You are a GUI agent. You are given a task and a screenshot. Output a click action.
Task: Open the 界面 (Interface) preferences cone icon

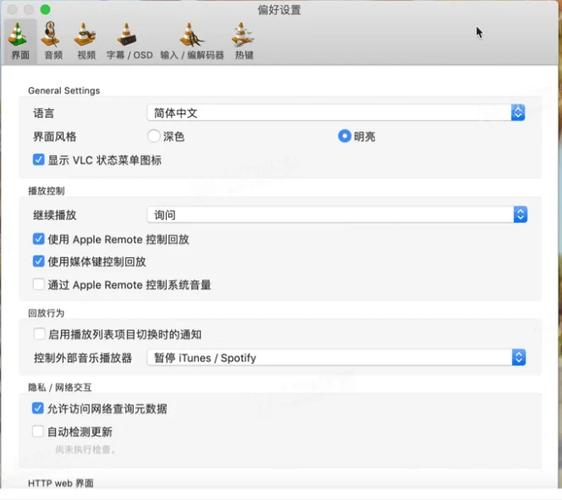coord(18,35)
